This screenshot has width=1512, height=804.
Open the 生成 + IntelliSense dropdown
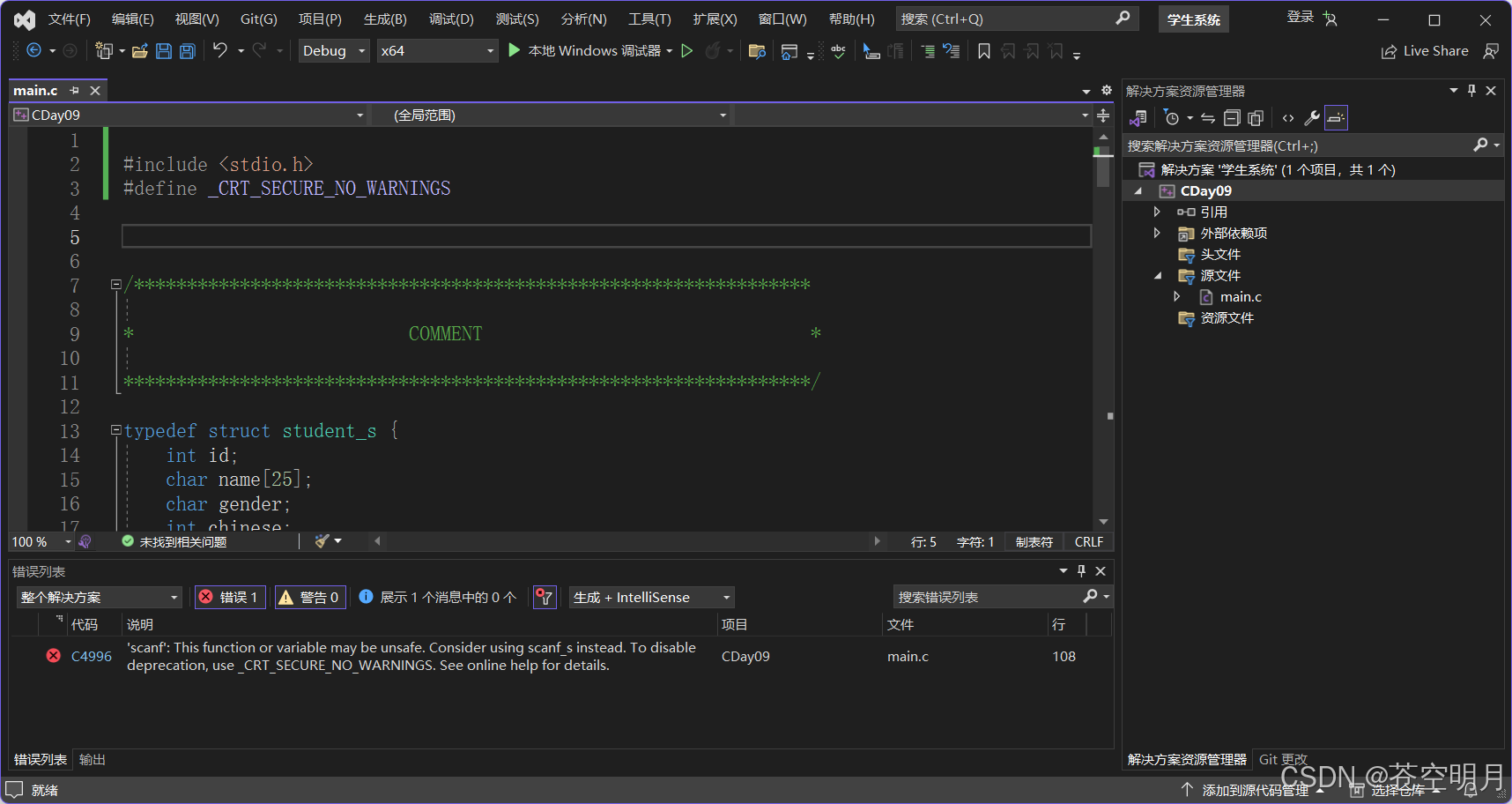[x=652, y=597]
